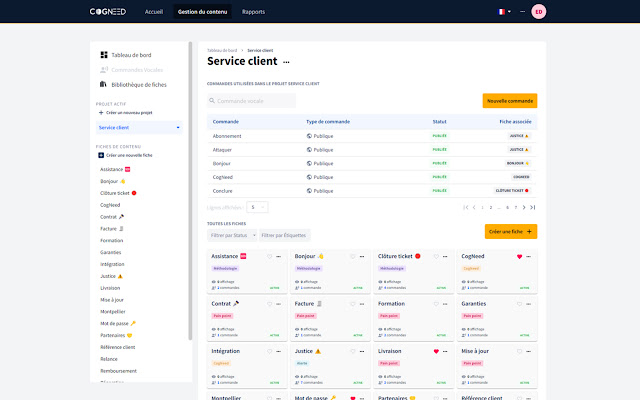Click the Créer une fiche button
Viewport: 640px width, 400px height.
[510, 231]
